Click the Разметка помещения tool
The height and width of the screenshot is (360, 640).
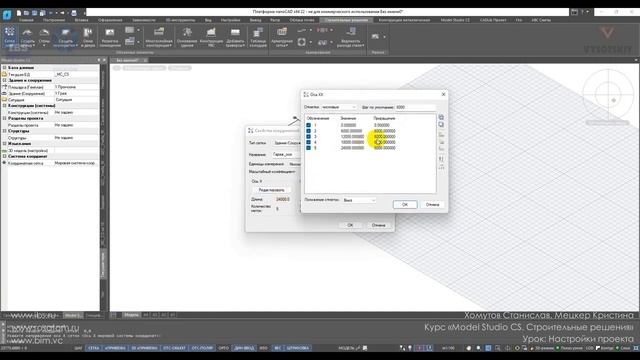tap(110, 38)
